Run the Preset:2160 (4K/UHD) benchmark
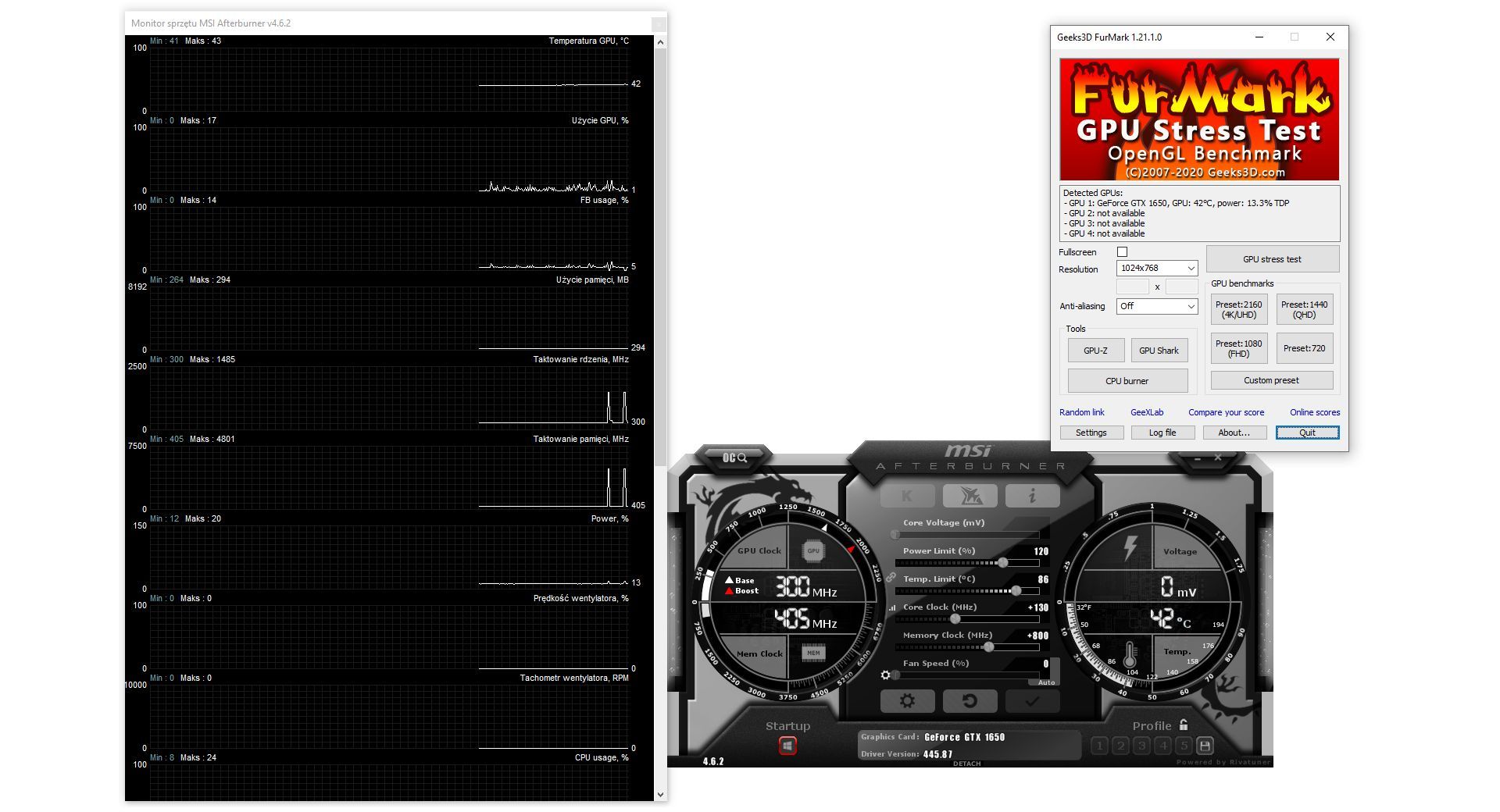The image size is (1500, 812). pos(1238,310)
